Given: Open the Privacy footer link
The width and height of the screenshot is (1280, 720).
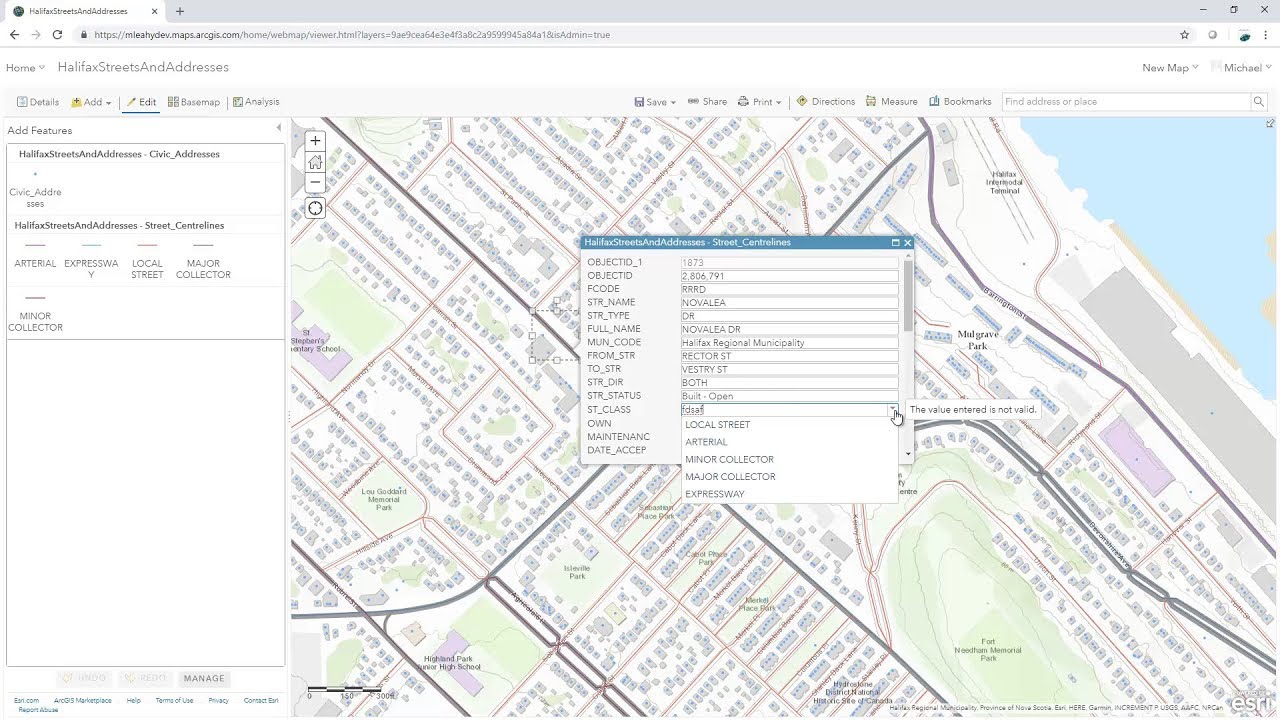Looking at the screenshot, I should click(219, 701).
